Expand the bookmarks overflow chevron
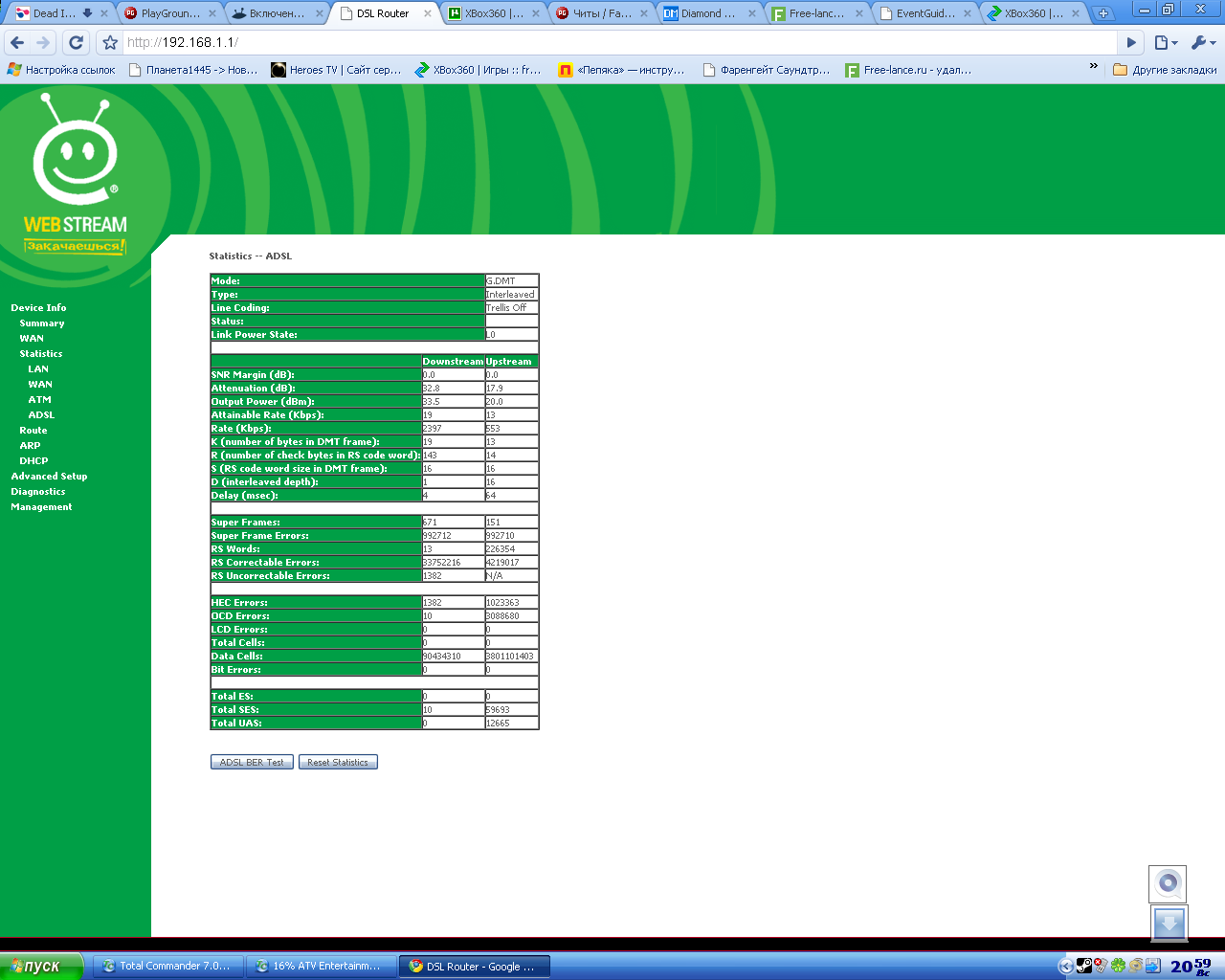Image resolution: width=1225 pixels, height=980 pixels. click(x=1093, y=67)
